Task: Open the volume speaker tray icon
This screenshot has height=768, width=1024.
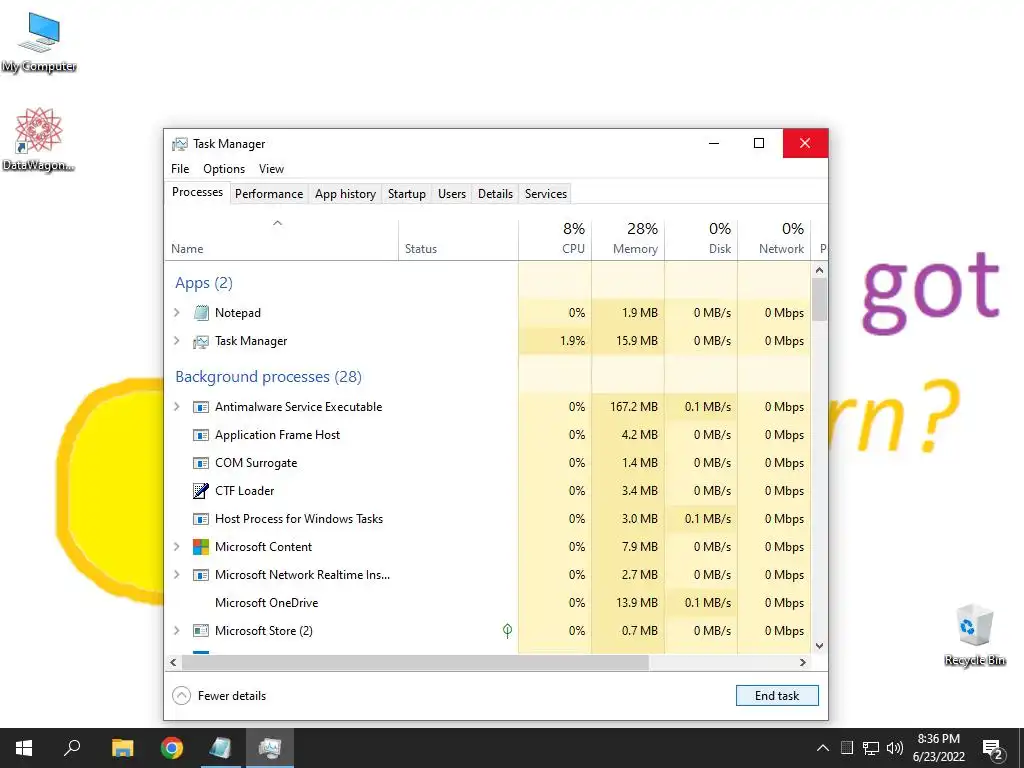Action: pyautogui.click(x=895, y=748)
